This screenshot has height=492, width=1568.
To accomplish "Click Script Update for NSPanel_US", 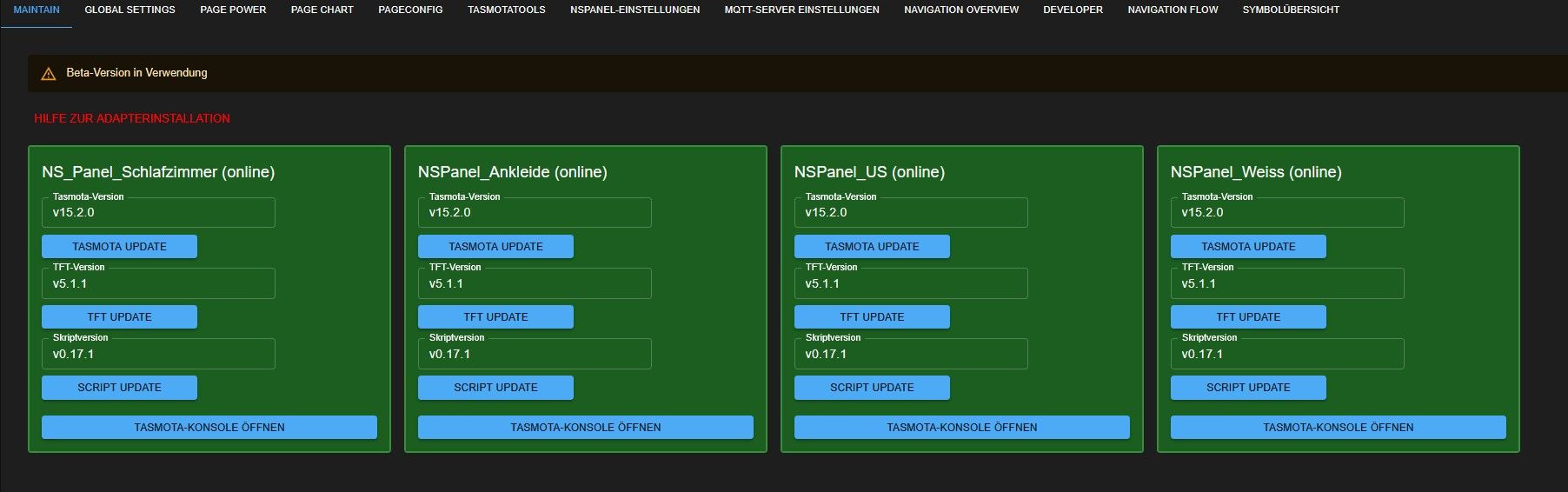I will tap(872, 387).
